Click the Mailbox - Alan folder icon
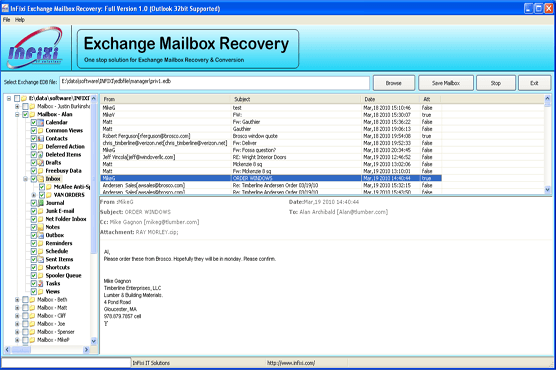Screen dimensions: 556x370 (x=33, y=114)
